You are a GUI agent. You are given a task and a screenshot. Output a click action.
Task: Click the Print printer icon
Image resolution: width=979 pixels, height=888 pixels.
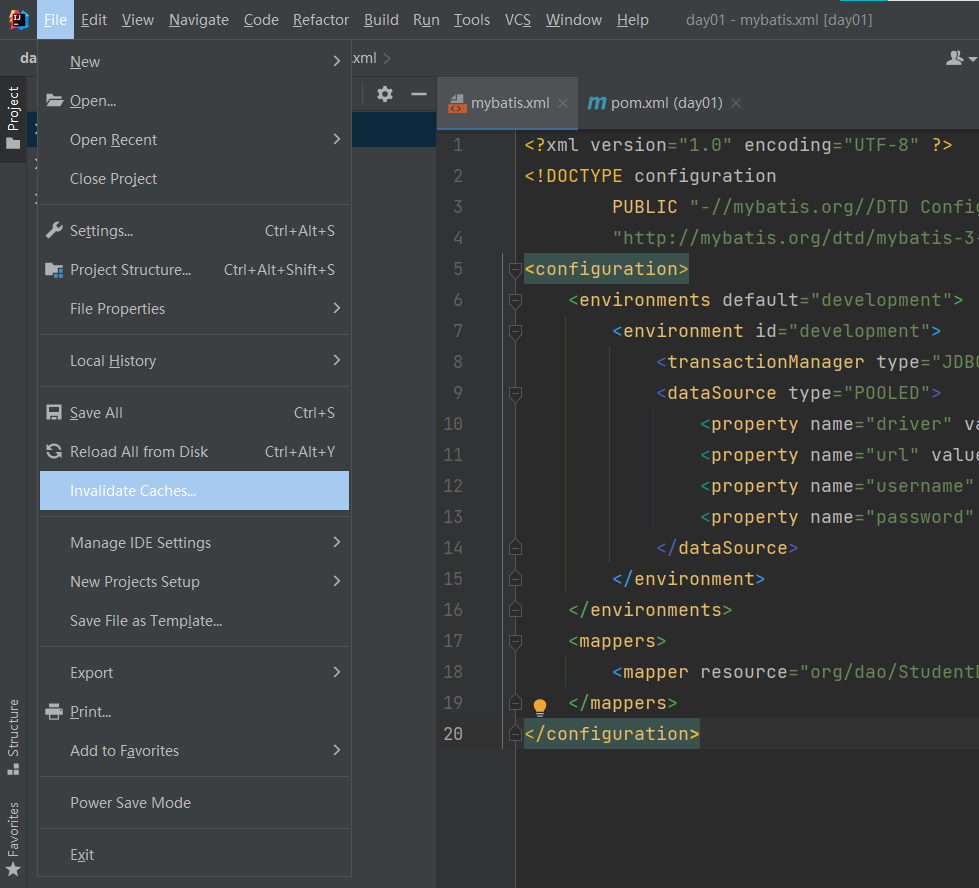(54, 712)
